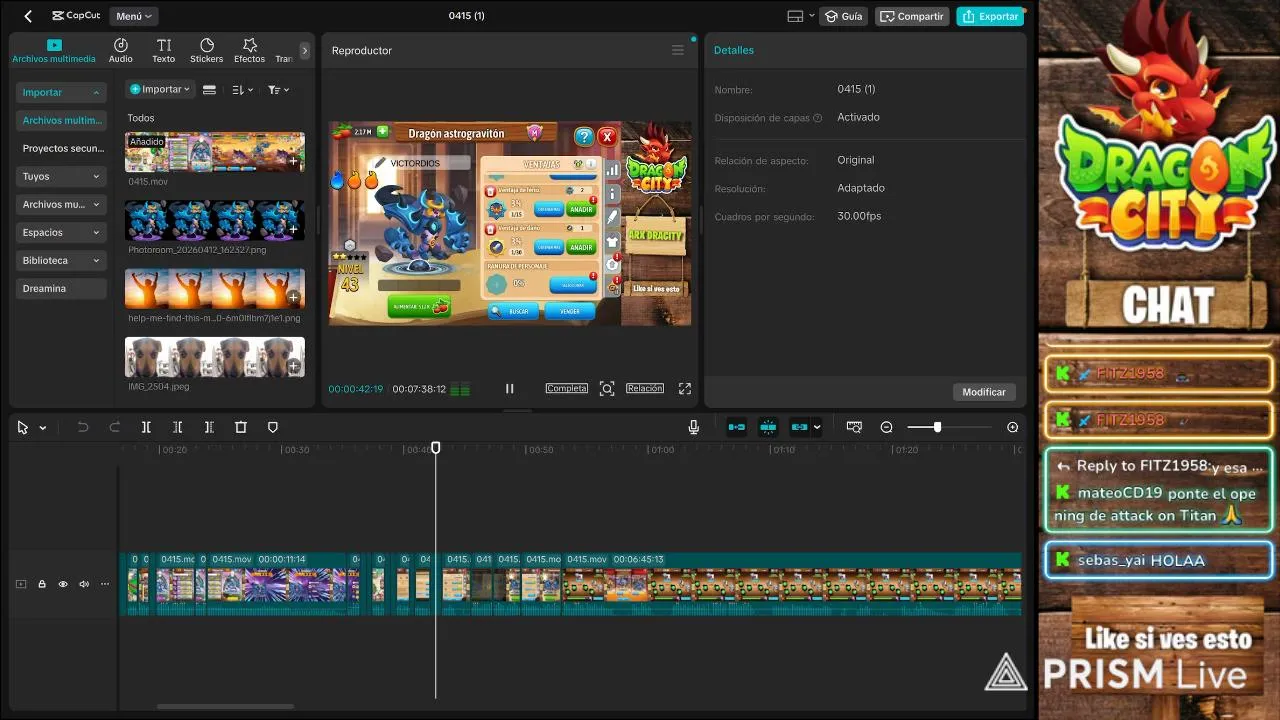1280x720 pixels.
Task: Go back with the top-left arrow
Action: 28,16
